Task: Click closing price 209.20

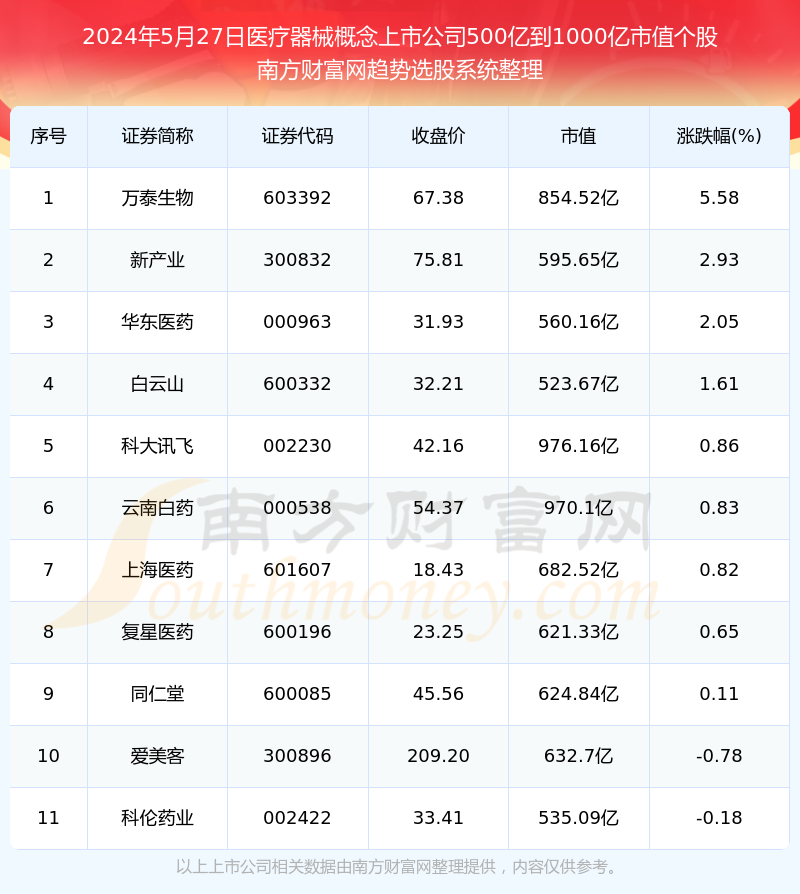Action: pos(438,756)
